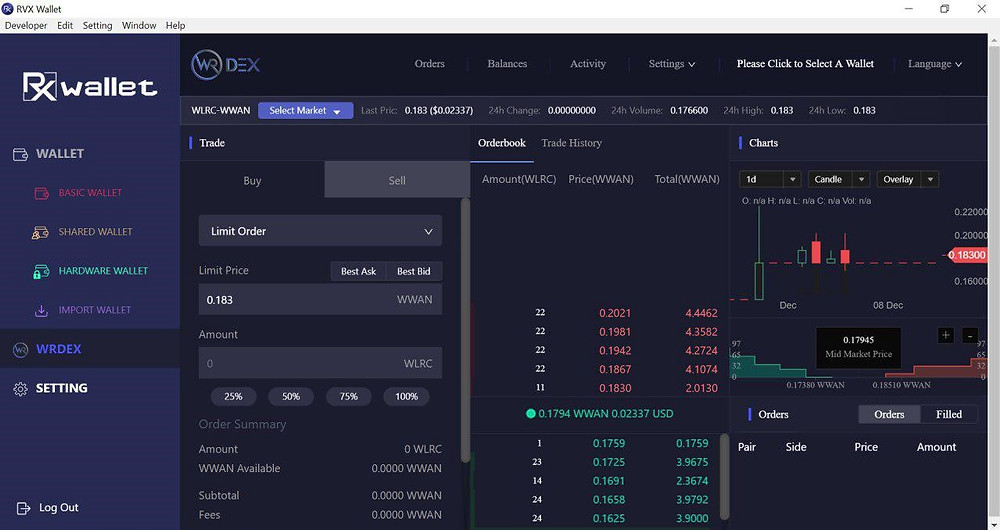Click the Setting gear icon
Viewport: 1000px width, 530px height.
click(x=20, y=388)
